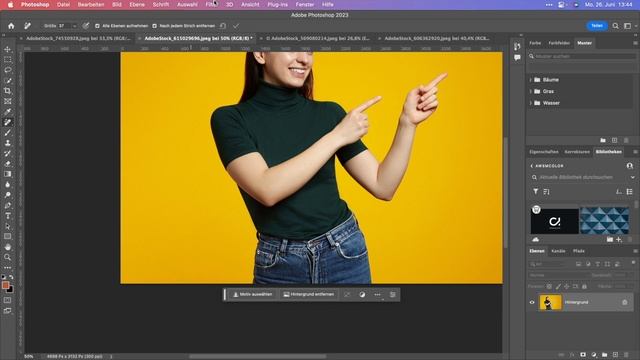
Task: Open the Fenster menu
Action: [305, 4]
